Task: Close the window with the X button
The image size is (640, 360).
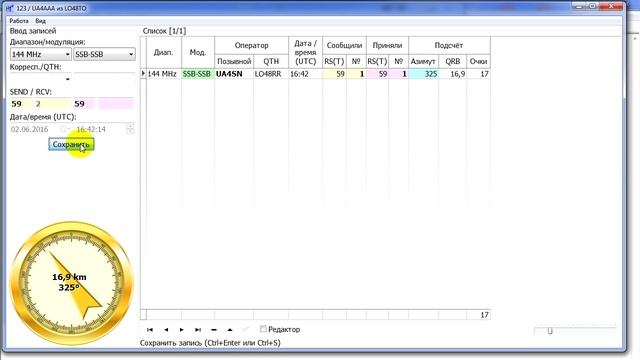Action: (x=611, y=6)
